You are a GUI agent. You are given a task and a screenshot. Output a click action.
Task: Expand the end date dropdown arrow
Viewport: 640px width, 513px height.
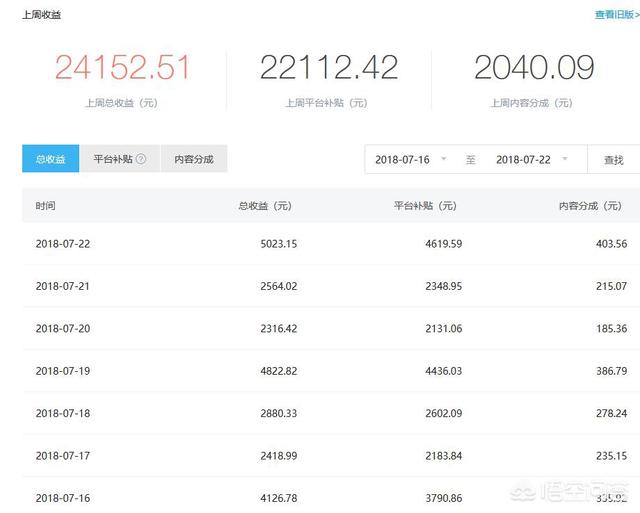pyautogui.click(x=565, y=159)
